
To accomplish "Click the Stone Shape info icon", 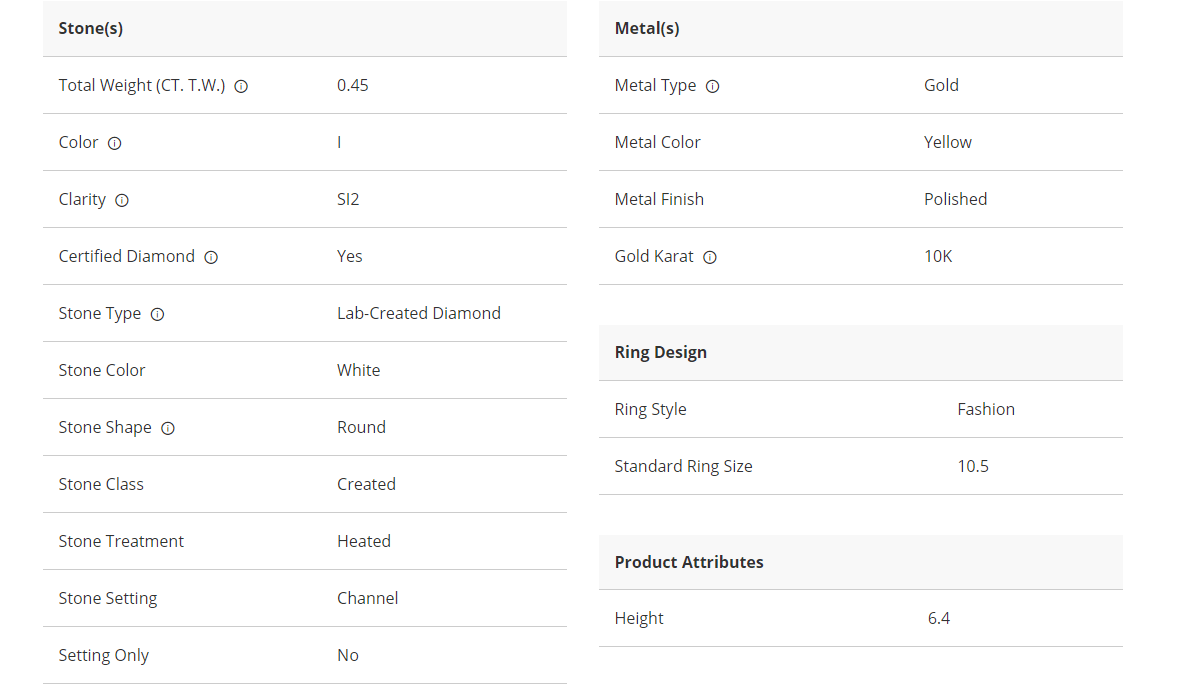I will pyautogui.click(x=168, y=428).
